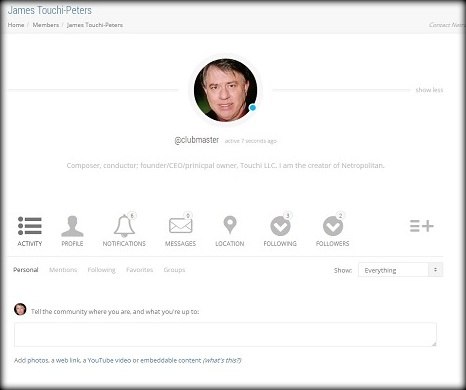This screenshot has width=466, height=390.
Task: Click the PROFILE label
Action: click(72, 244)
